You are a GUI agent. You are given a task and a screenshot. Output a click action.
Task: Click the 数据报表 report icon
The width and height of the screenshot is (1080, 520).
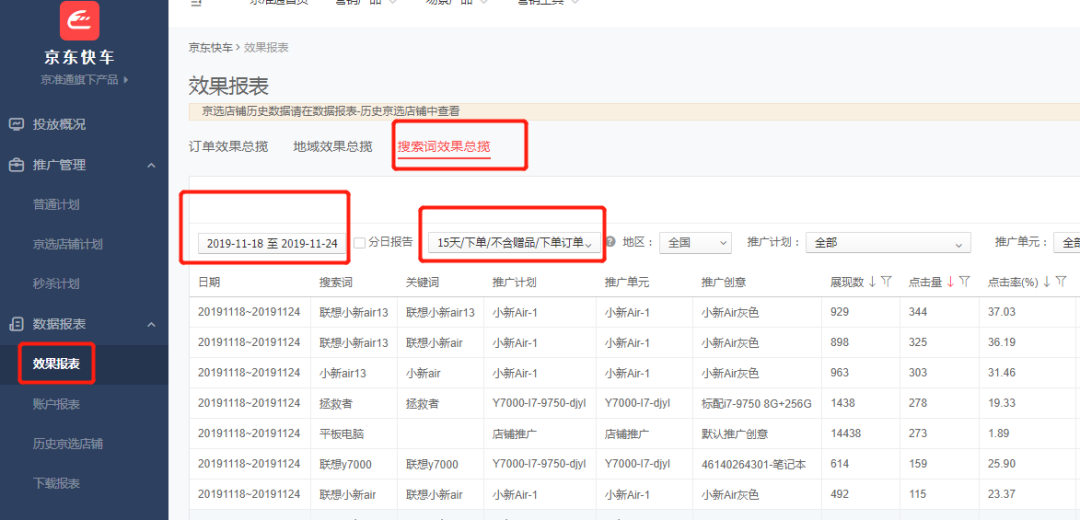point(16,324)
